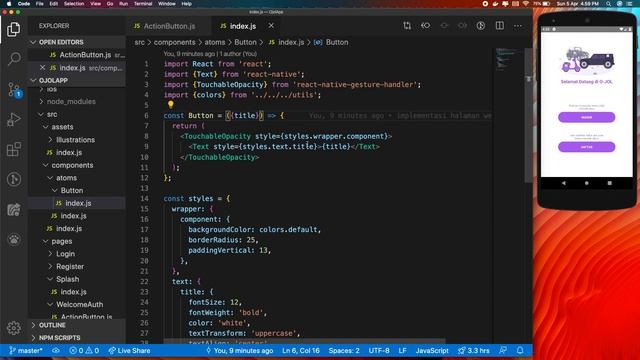Click the toggle file blame icon in the editor toolbar

tap(481, 26)
